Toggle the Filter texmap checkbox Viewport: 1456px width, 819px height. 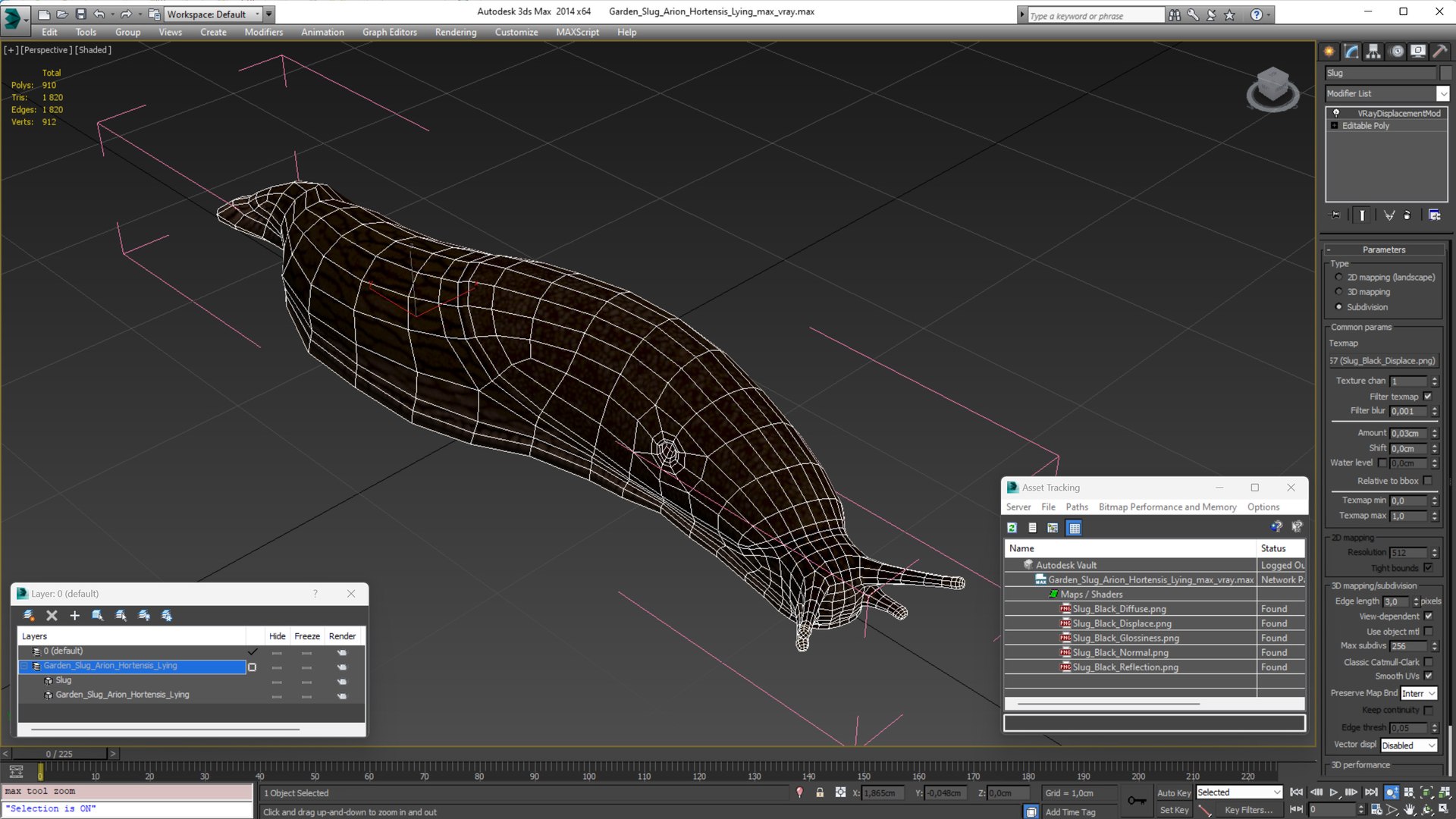coord(1428,397)
